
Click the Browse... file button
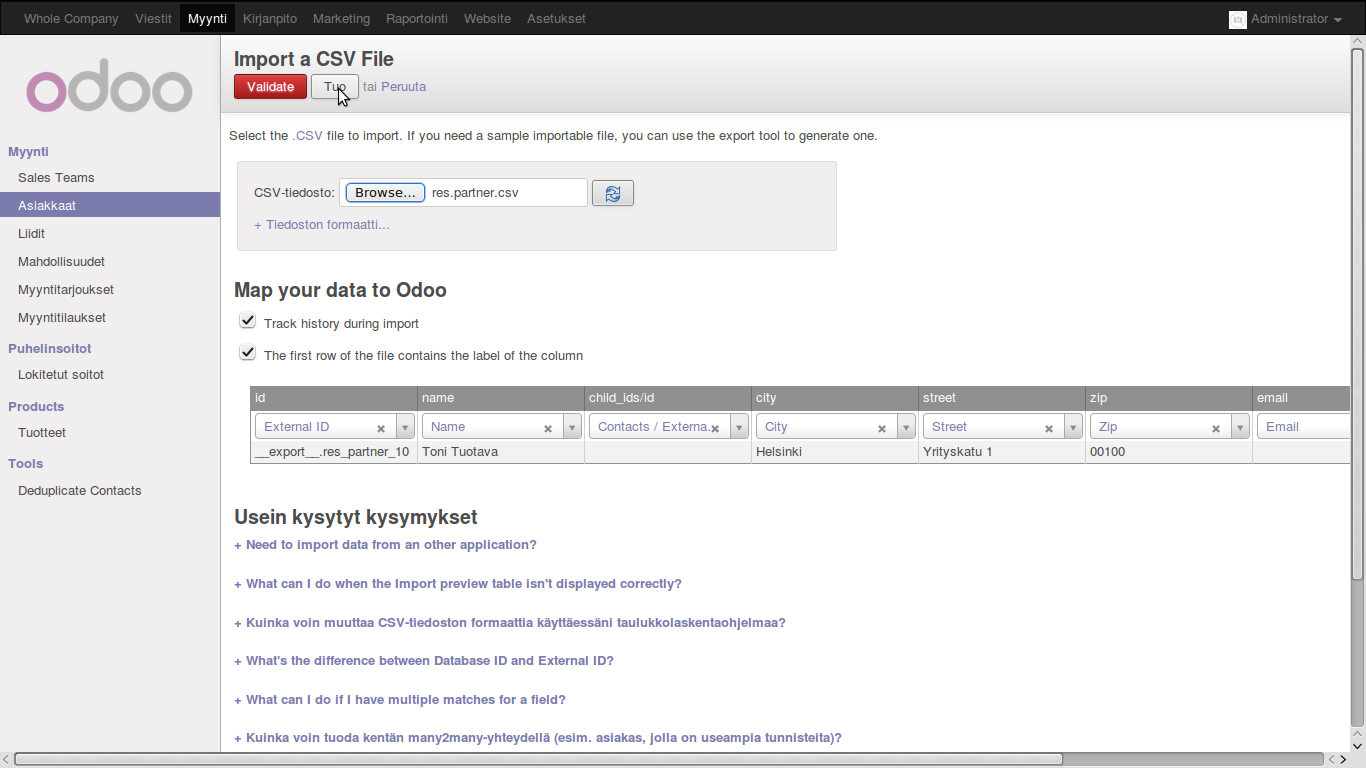385,193
